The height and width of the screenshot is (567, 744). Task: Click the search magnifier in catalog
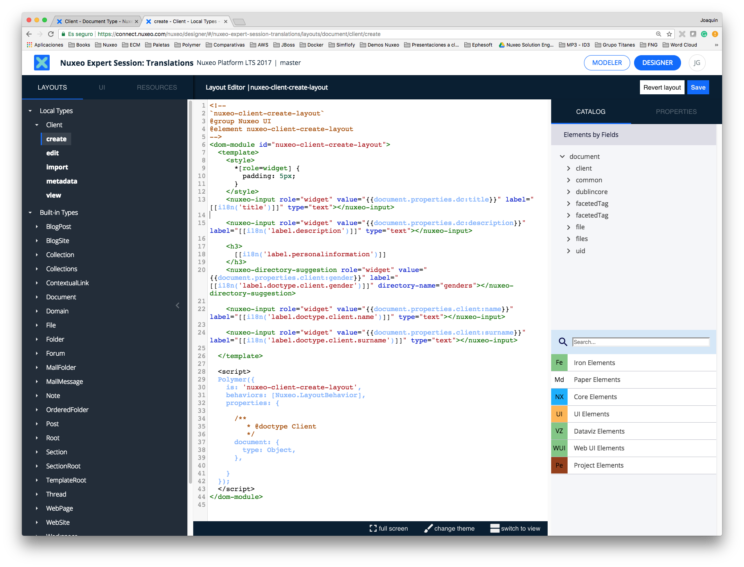[x=562, y=342]
